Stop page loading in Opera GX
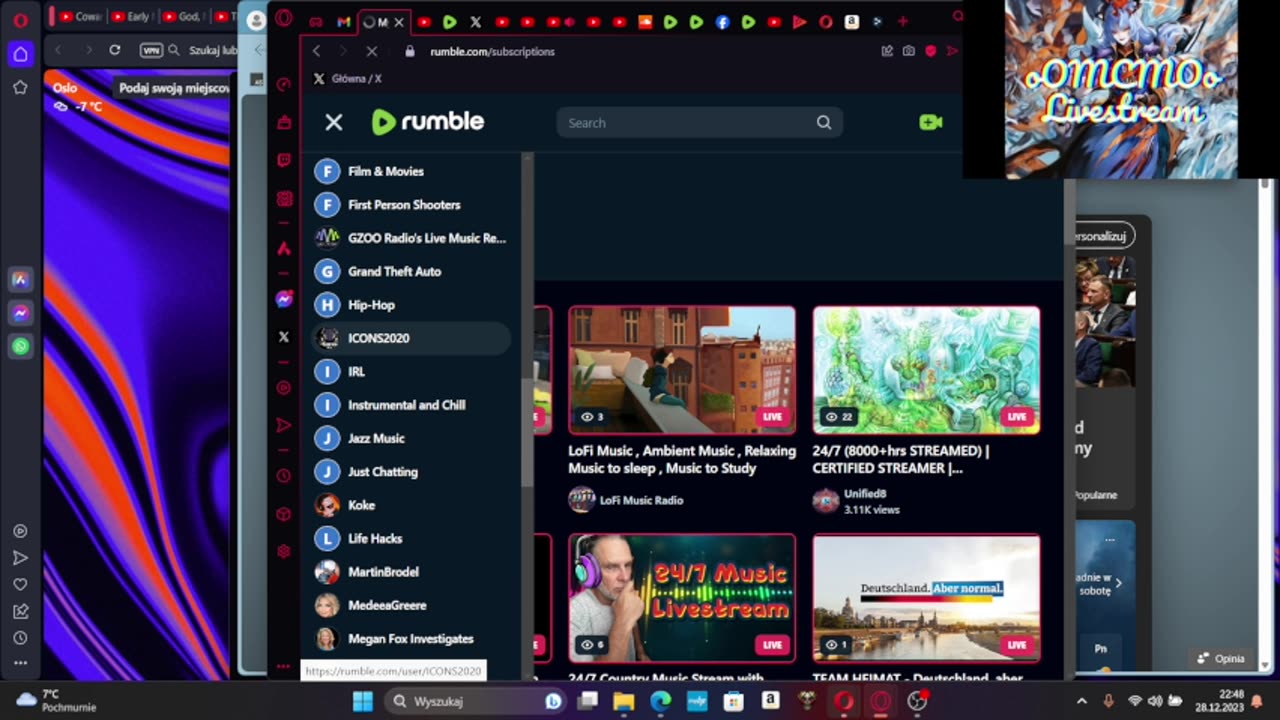The height and width of the screenshot is (720, 1280). pyautogui.click(x=371, y=51)
